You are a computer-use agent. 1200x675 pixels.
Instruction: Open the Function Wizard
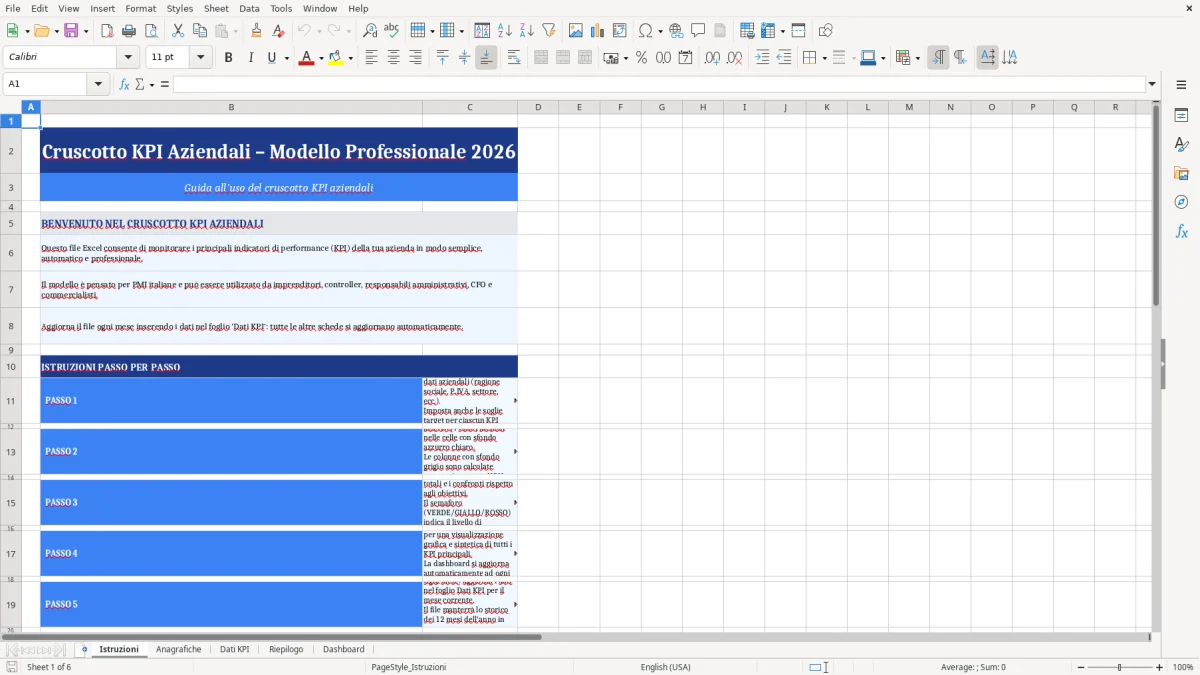124,84
